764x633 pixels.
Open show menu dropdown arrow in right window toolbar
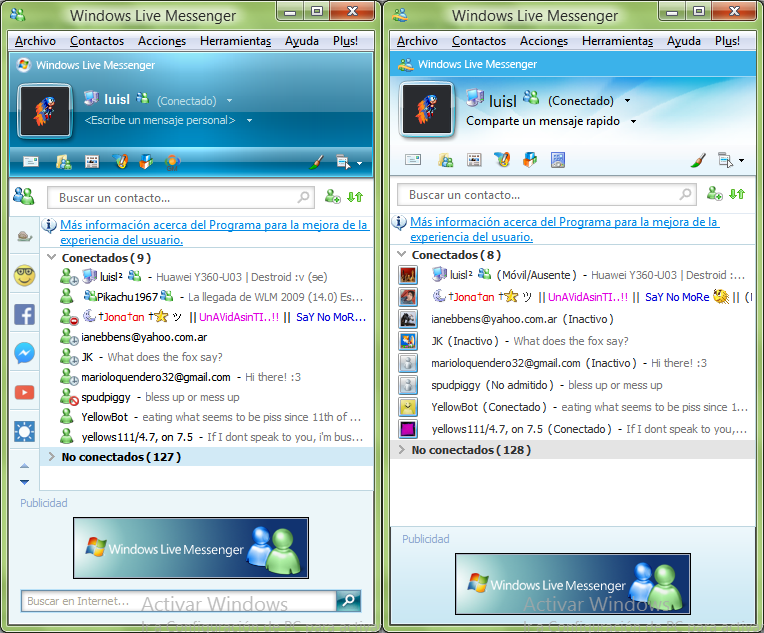pos(741,160)
